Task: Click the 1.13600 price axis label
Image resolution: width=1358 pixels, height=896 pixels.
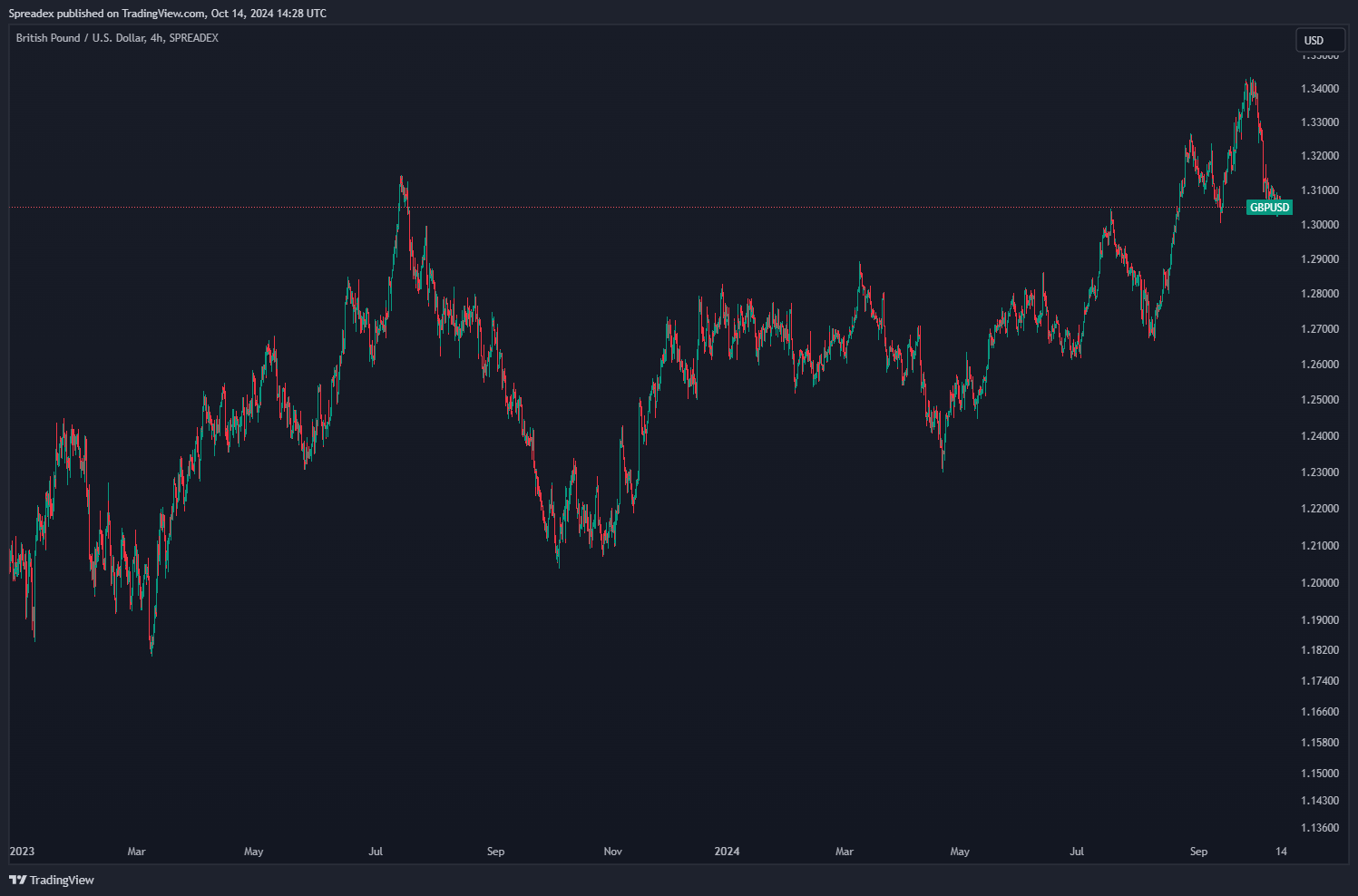Action: (x=1320, y=828)
